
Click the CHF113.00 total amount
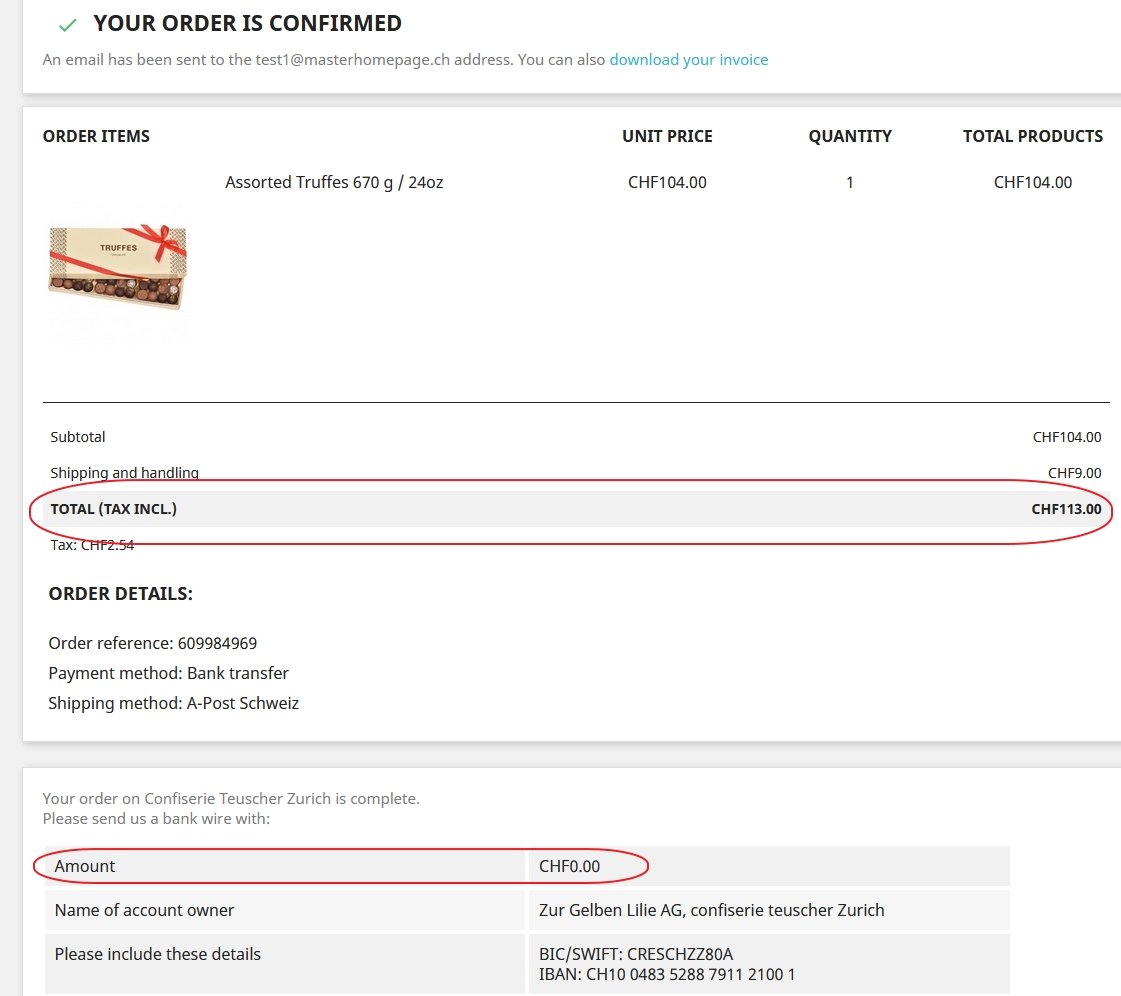tap(1066, 509)
